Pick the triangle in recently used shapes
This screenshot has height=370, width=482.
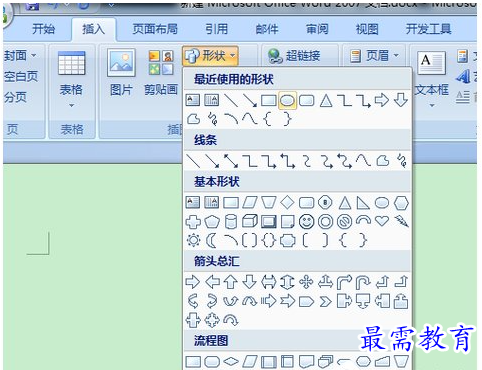pyautogui.click(x=326, y=100)
